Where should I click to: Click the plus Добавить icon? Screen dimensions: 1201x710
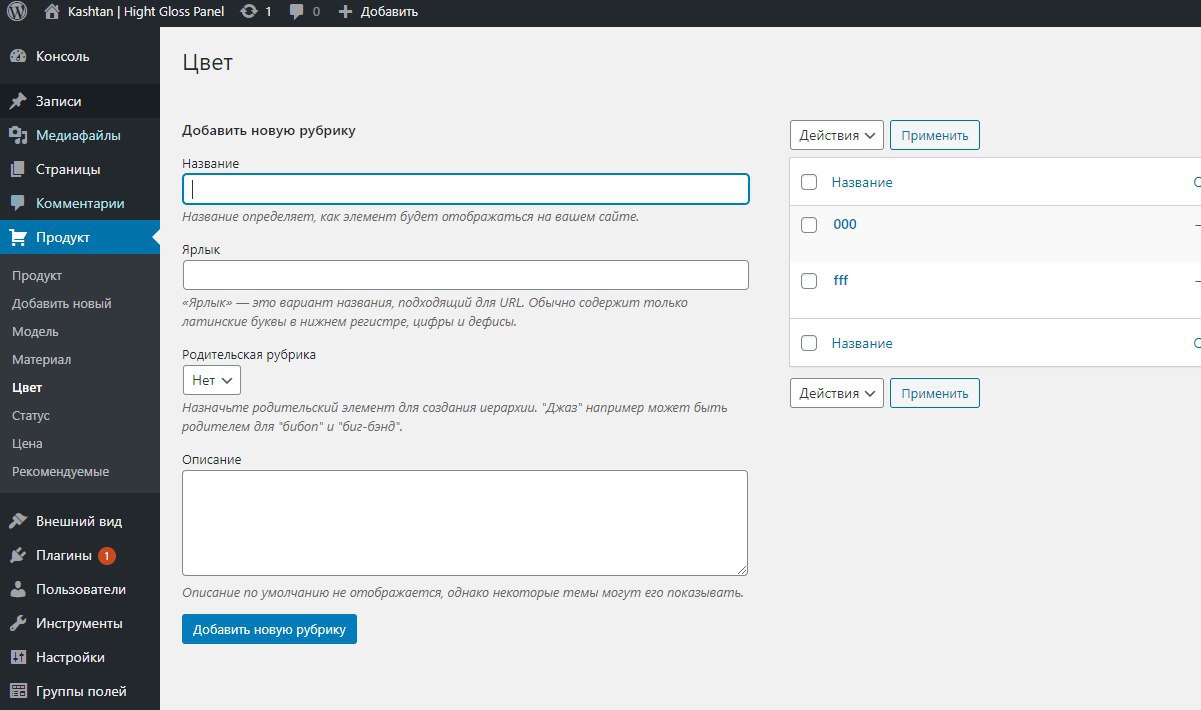[346, 12]
